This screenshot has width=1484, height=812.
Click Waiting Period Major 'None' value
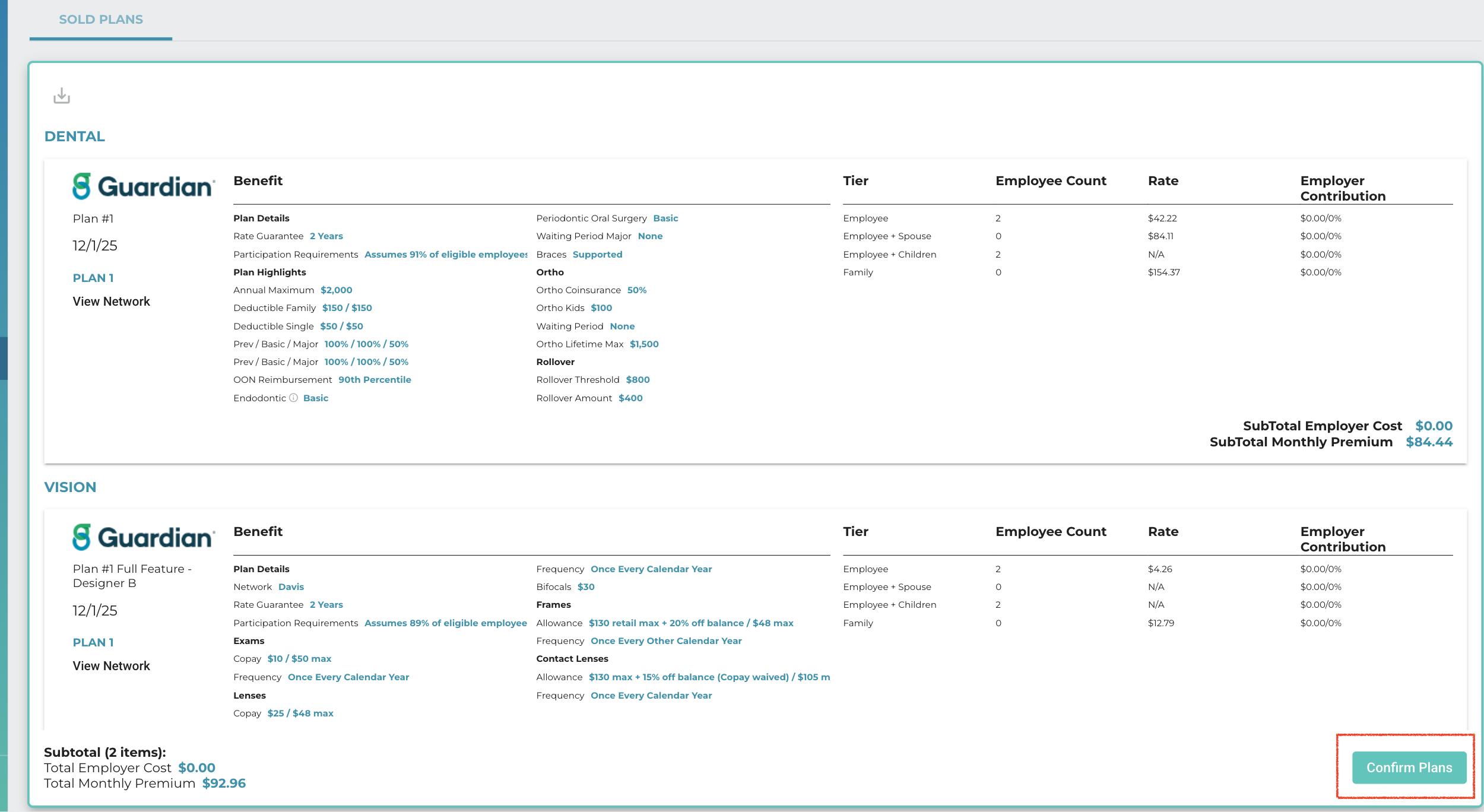pos(651,236)
